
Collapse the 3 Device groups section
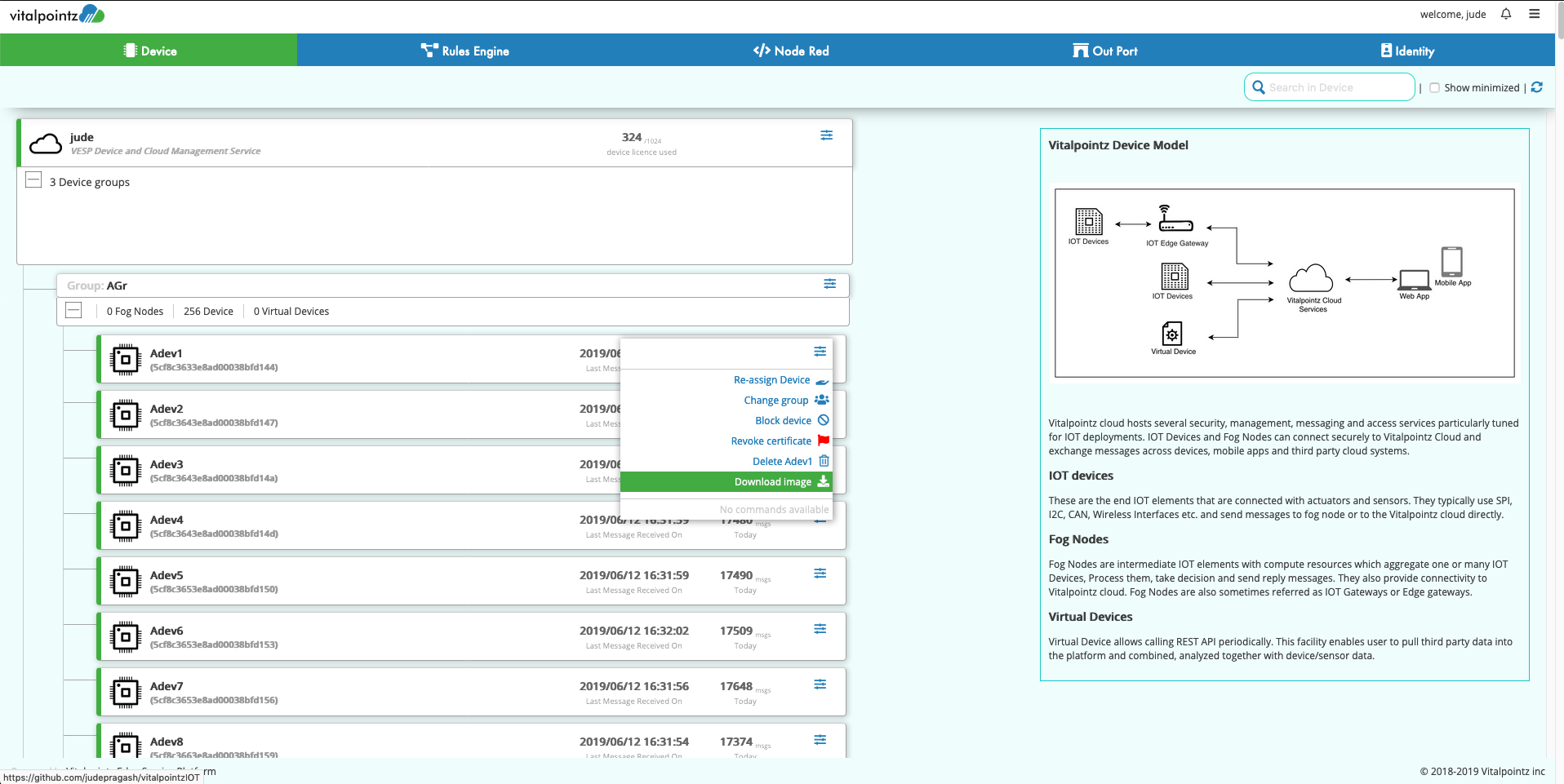[33, 179]
